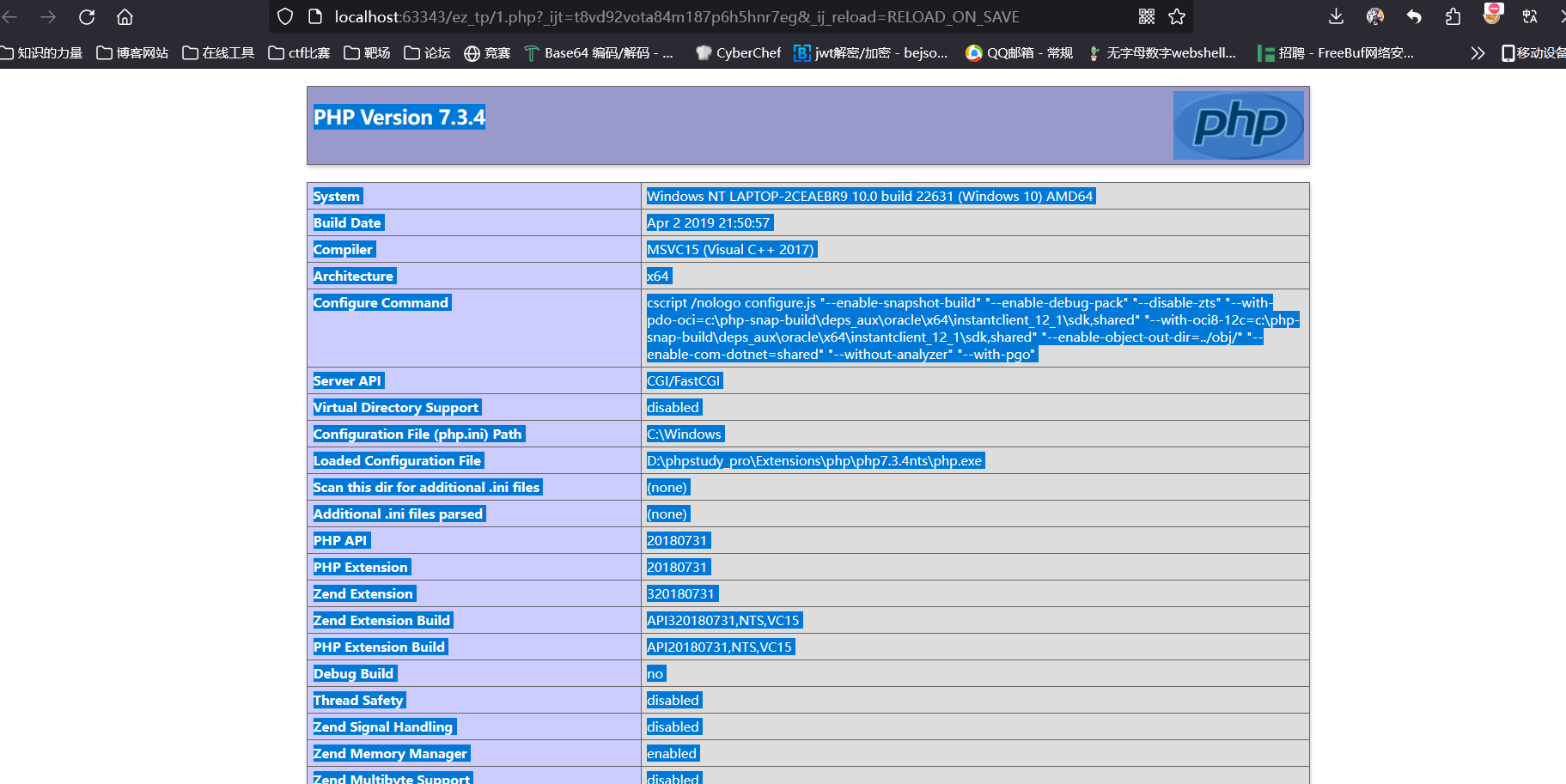Open the profile avatar icon in the toolbar
The width and height of the screenshot is (1566, 784).
click(1375, 16)
